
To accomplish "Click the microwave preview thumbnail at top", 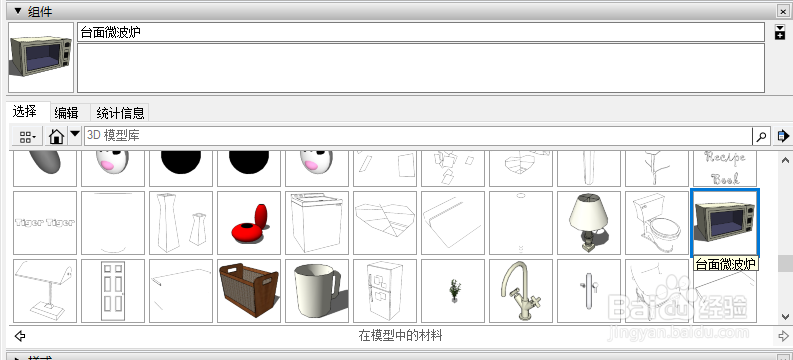I will pyautogui.click(x=41, y=57).
